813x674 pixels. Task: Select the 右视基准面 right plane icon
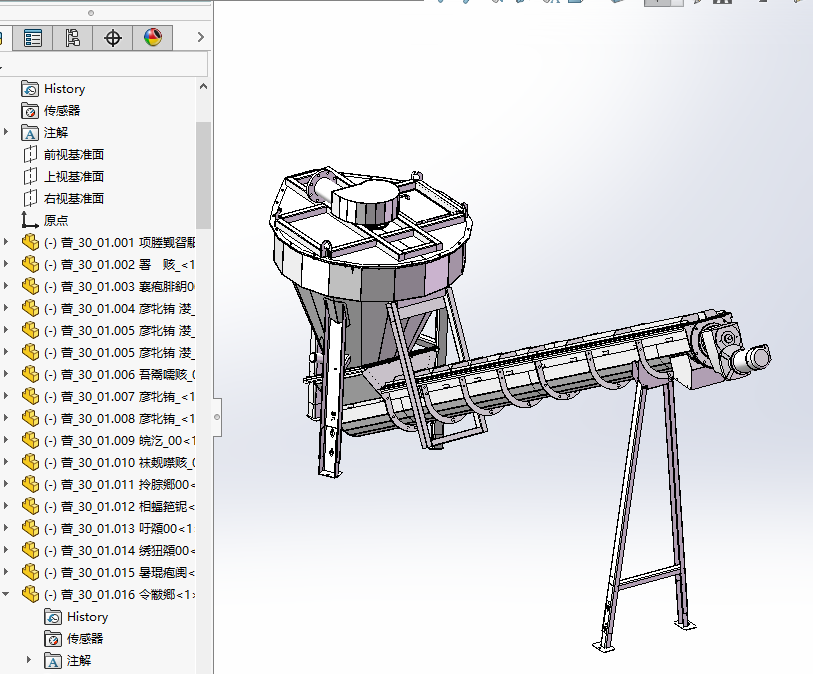pos(30,199)
